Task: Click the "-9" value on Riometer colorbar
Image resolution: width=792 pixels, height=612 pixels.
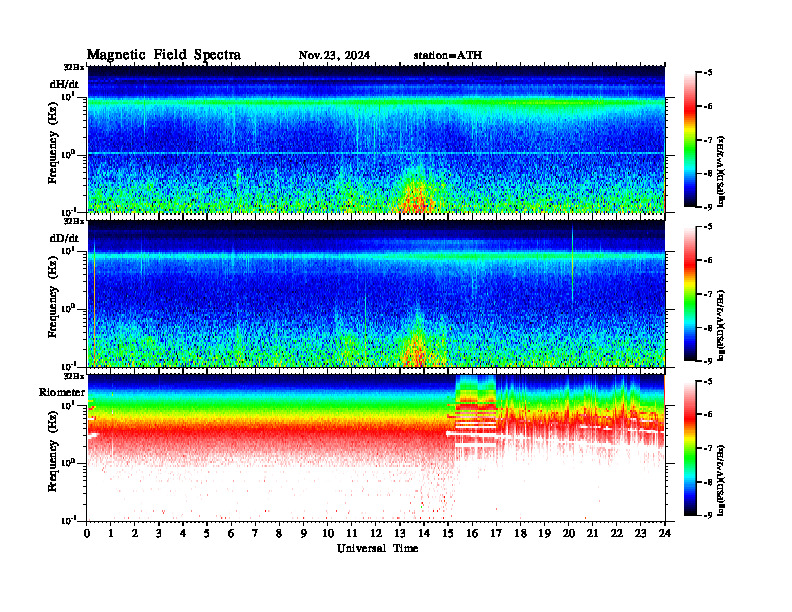Action: (708, 515)
